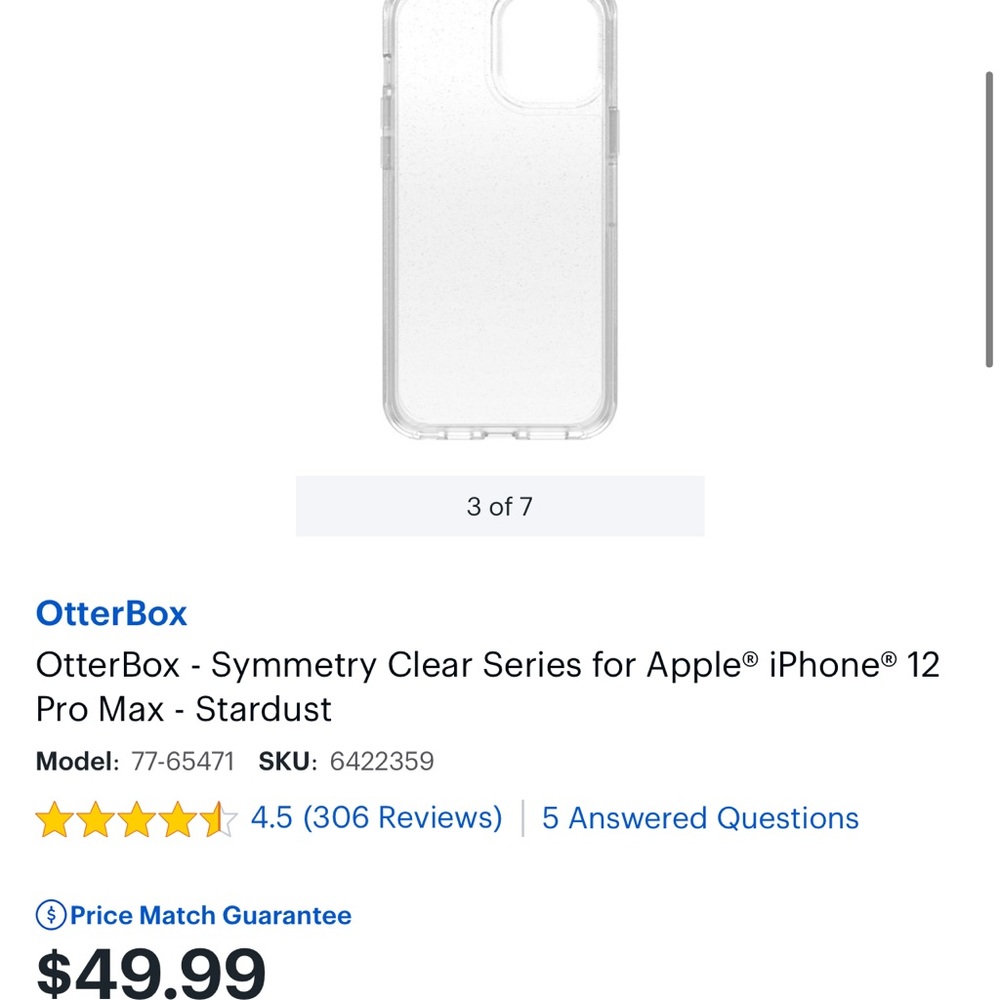Click the yellow star group to rate
The height and width of the screenshot is (1000, 1000).
(135, 818)
